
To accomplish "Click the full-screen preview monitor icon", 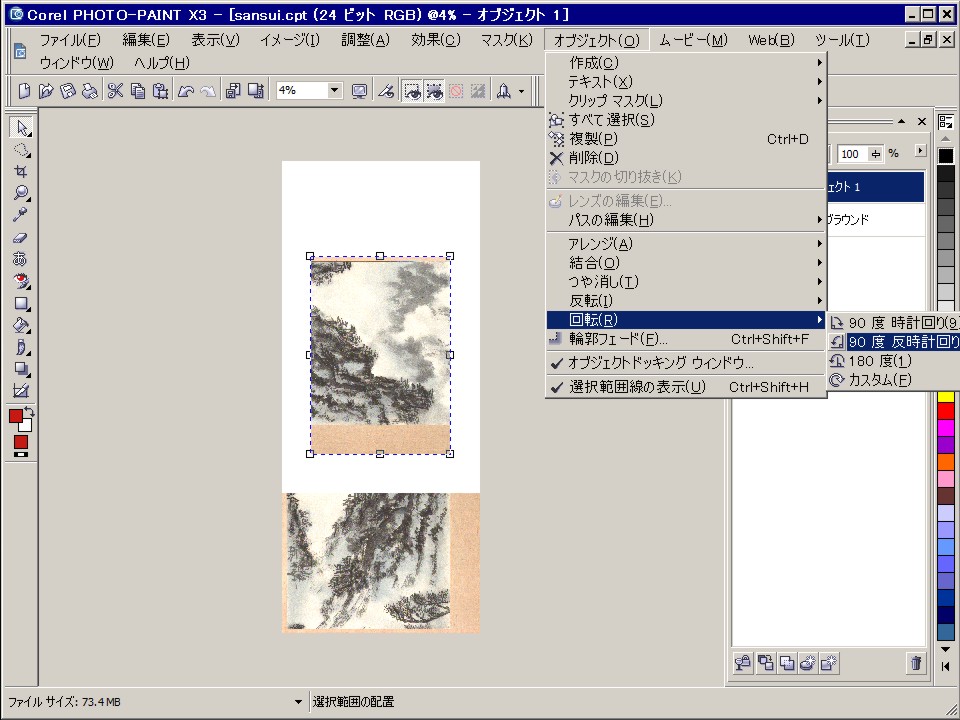I will point(359,91).
